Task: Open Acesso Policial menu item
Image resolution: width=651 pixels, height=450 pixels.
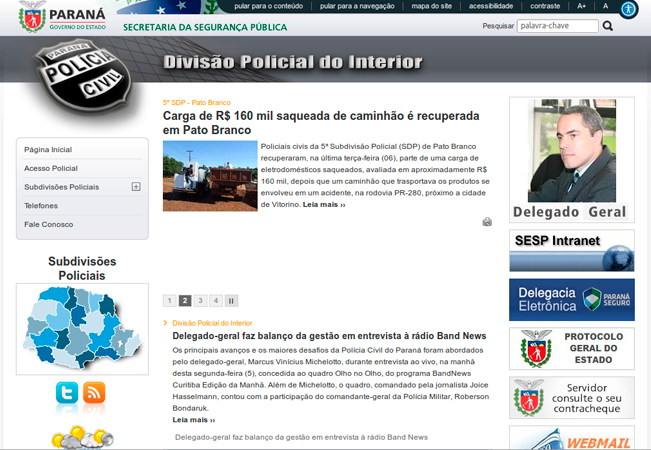Action: pos(51,168)
